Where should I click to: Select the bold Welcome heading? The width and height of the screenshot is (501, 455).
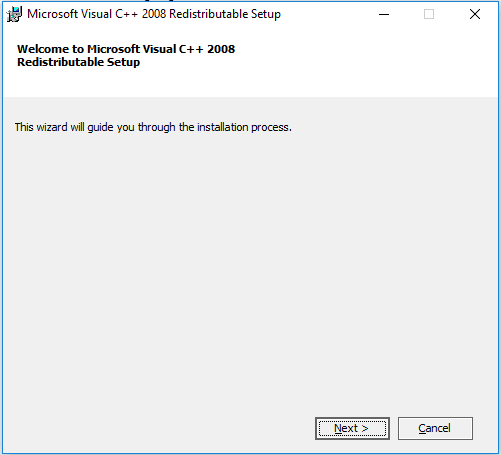pos(126,55)
